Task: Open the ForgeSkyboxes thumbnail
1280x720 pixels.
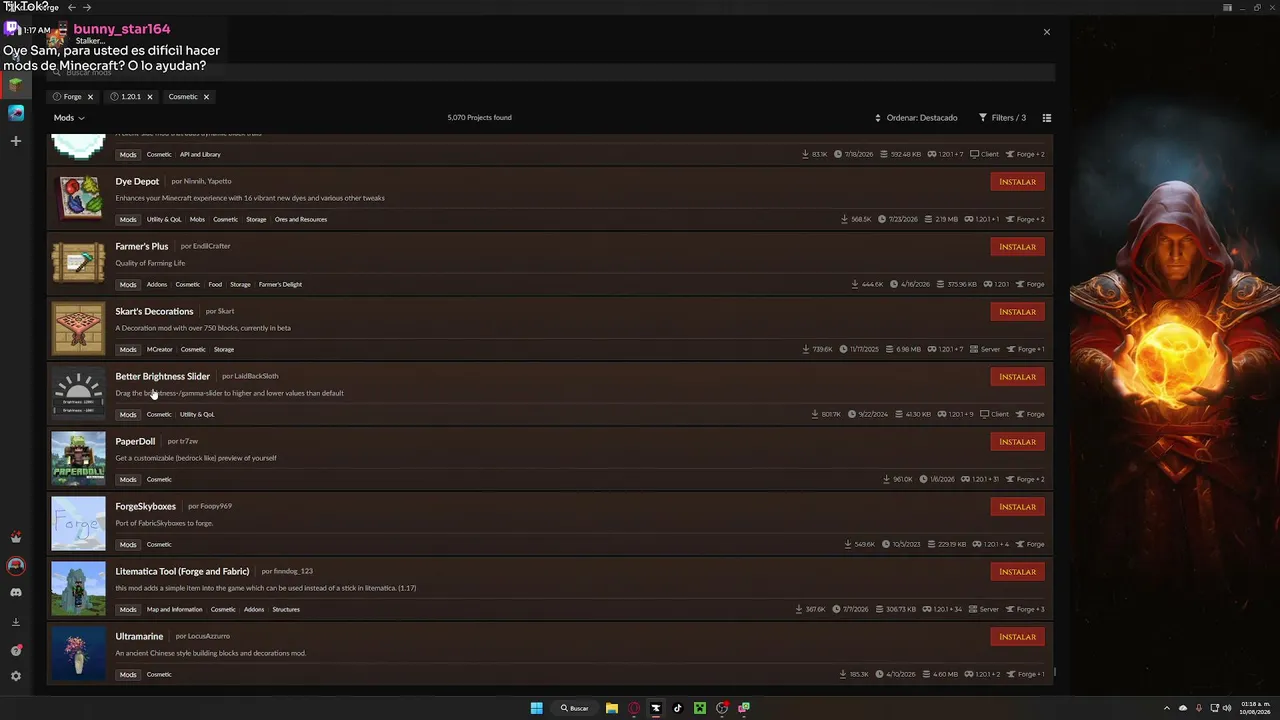Action: [x=78, y=523]
